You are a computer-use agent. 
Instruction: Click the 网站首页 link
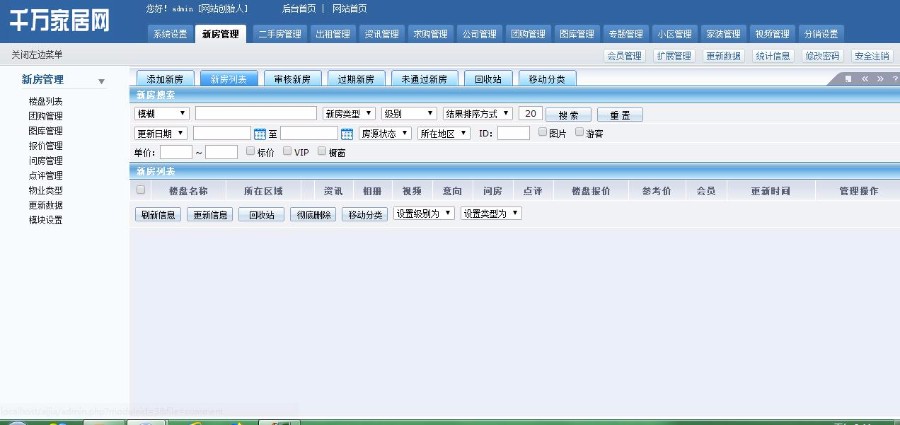350,9
